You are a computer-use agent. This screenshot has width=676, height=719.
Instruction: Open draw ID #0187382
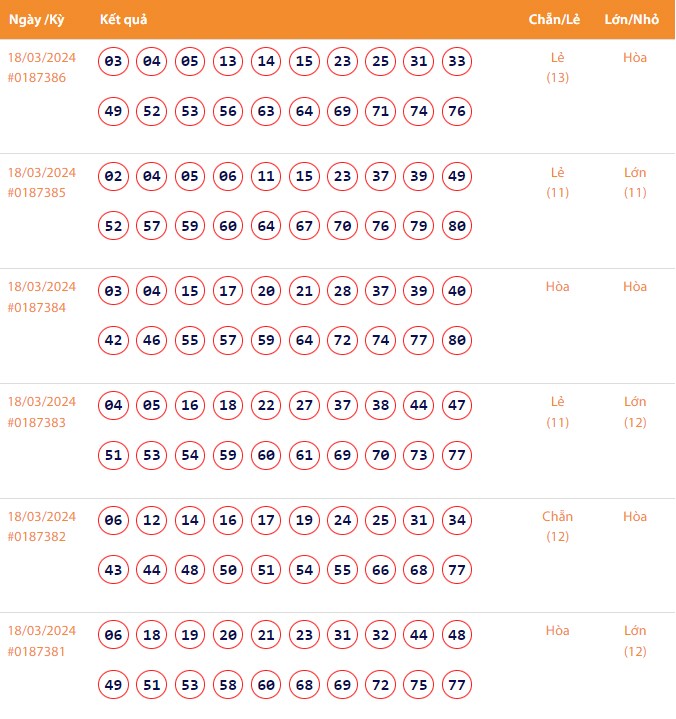coord(37,537)
